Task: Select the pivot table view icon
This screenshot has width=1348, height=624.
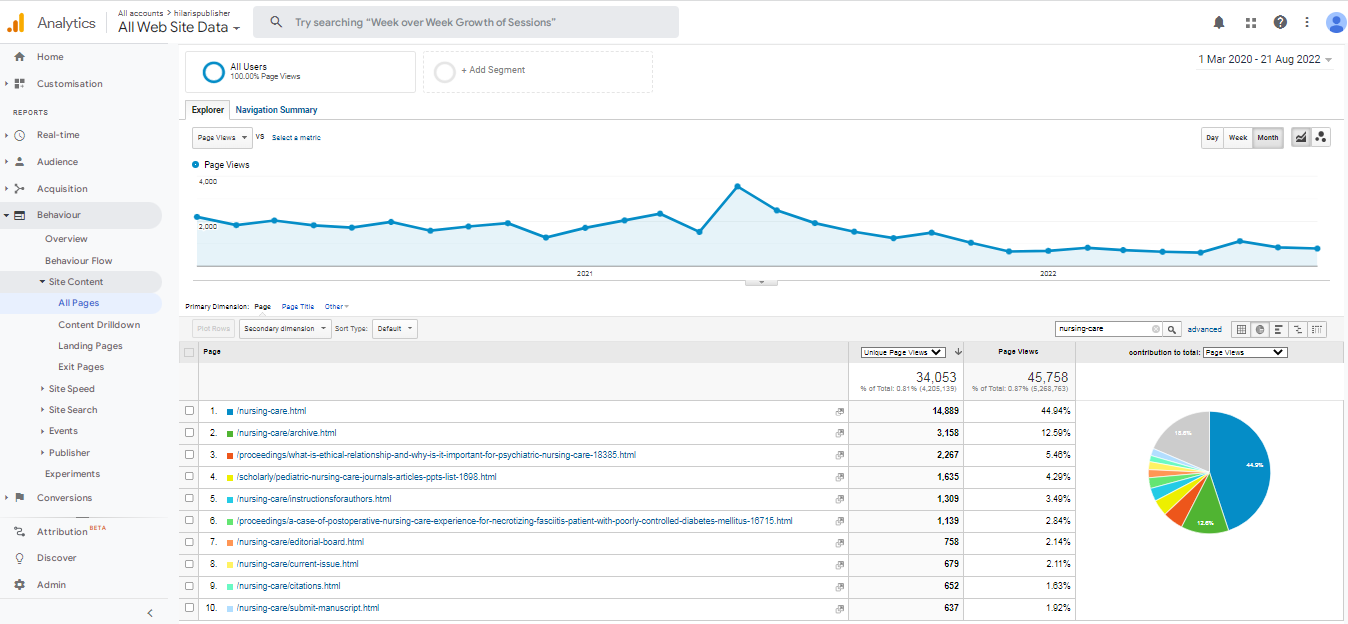Action: click(1317, 329)
